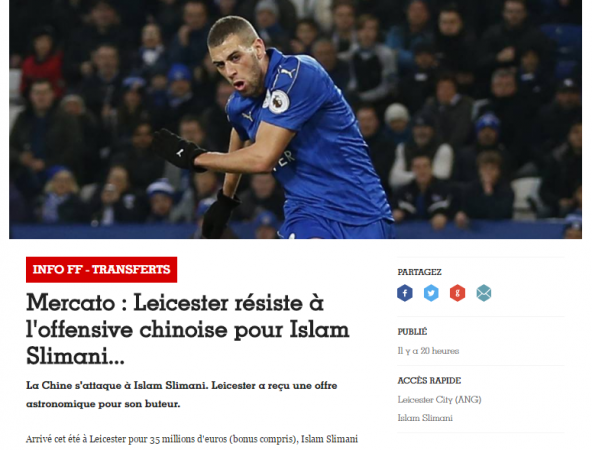Open the Mercato Leicester headline

click(188, 329)
